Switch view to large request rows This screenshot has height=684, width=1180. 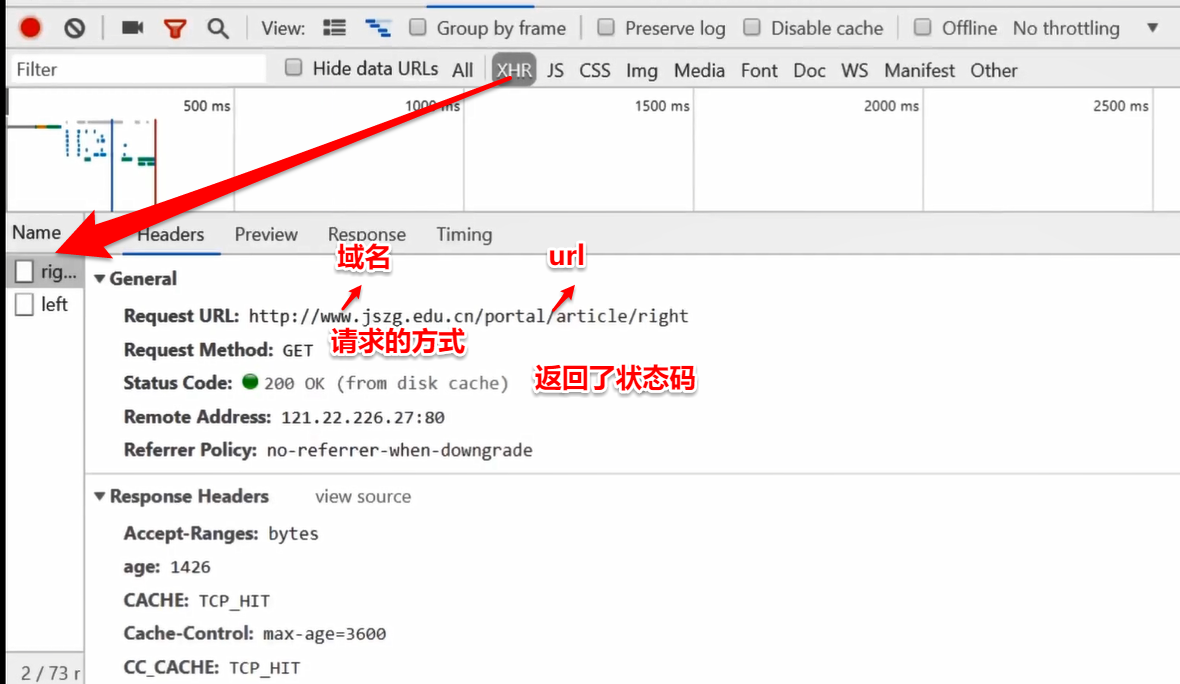pos(337,27)
